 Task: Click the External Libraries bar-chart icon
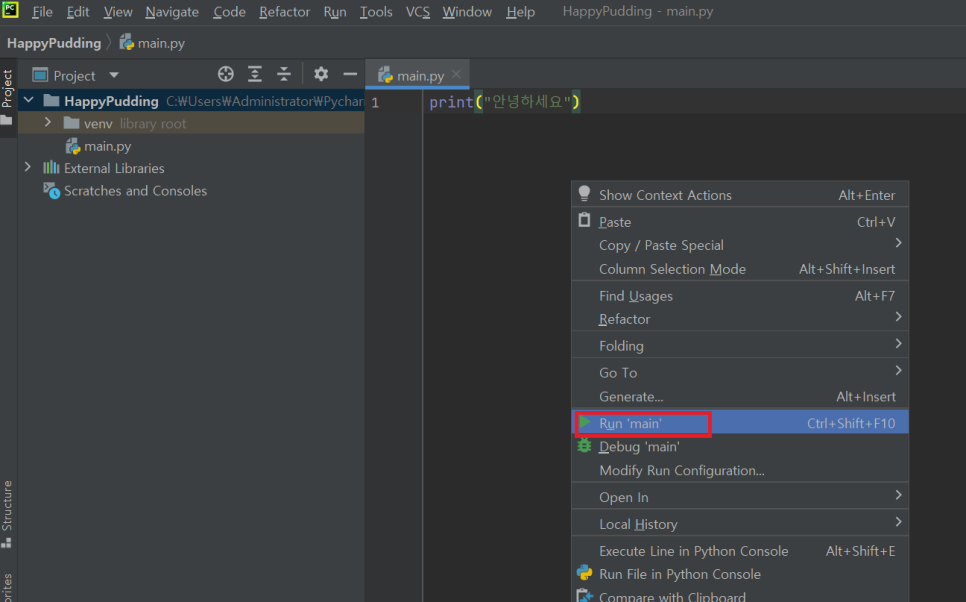pyautogui.click(x=51, y=168)
